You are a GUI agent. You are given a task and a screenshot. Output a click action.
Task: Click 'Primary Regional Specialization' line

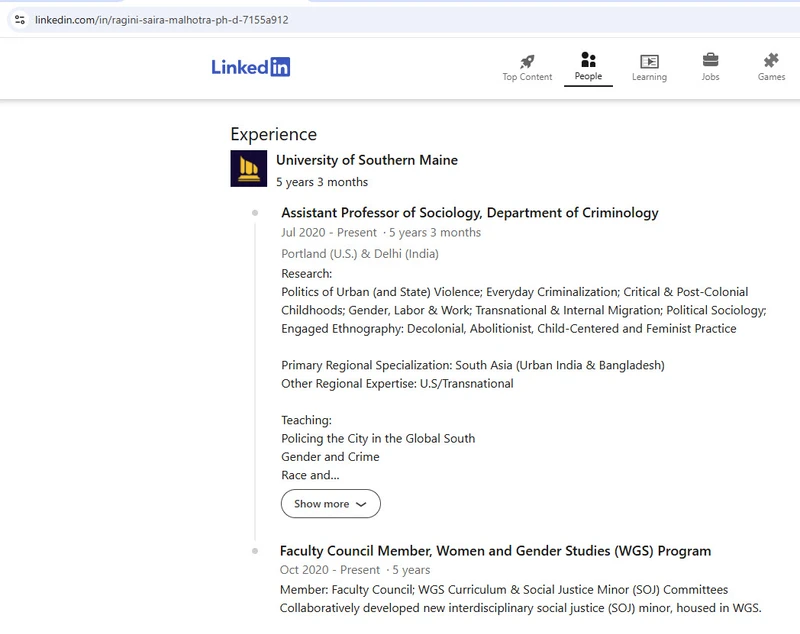click(x=473, y=365)
